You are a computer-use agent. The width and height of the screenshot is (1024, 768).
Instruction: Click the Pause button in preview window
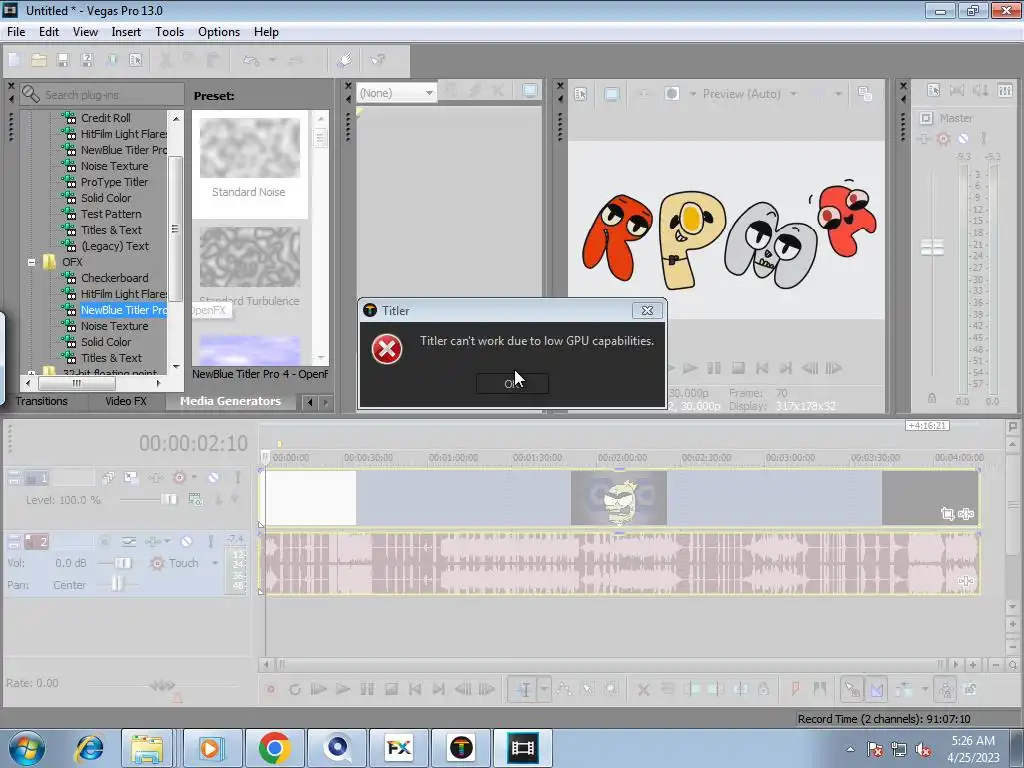[714, 368]
